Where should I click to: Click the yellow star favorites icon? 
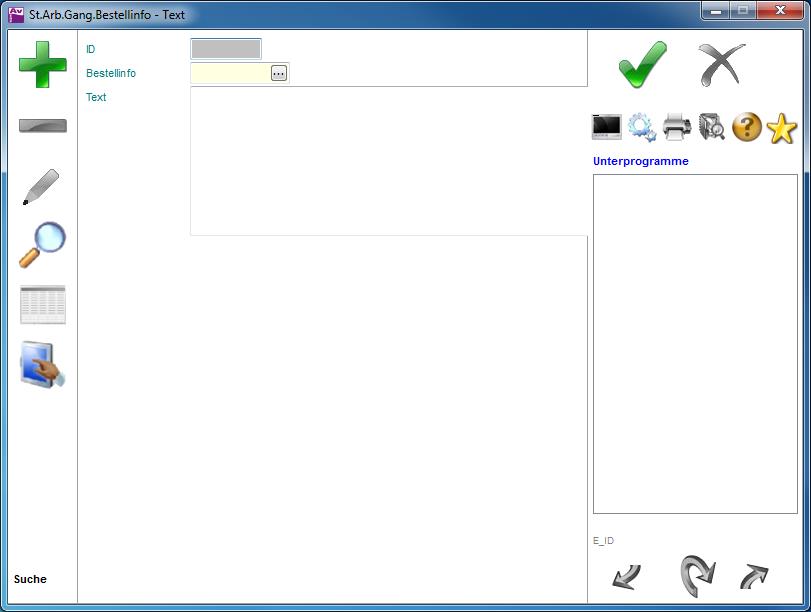click(x=781, y=128)
